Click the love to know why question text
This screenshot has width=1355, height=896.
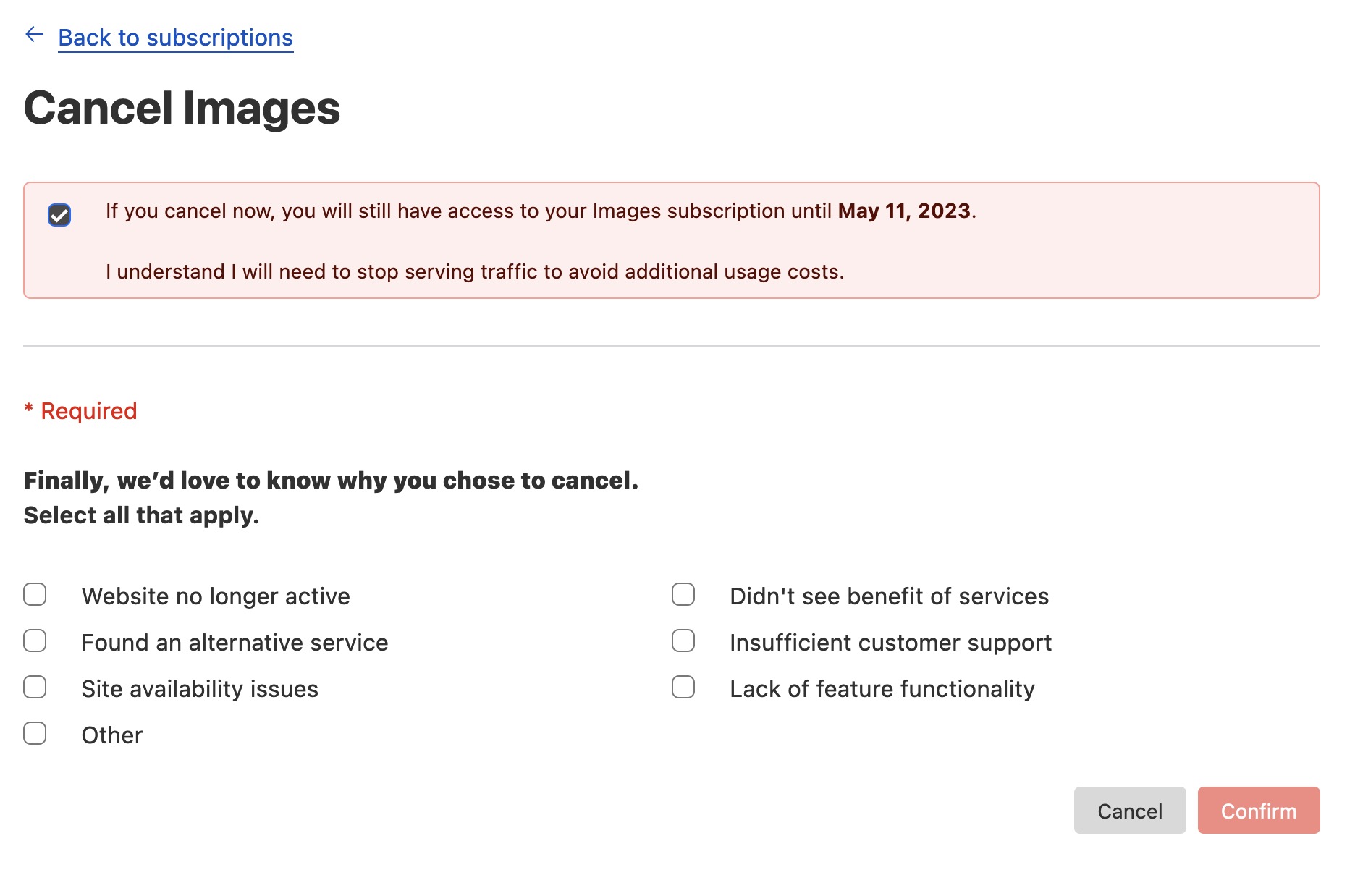pyautogui.click(x=331, y=481)
